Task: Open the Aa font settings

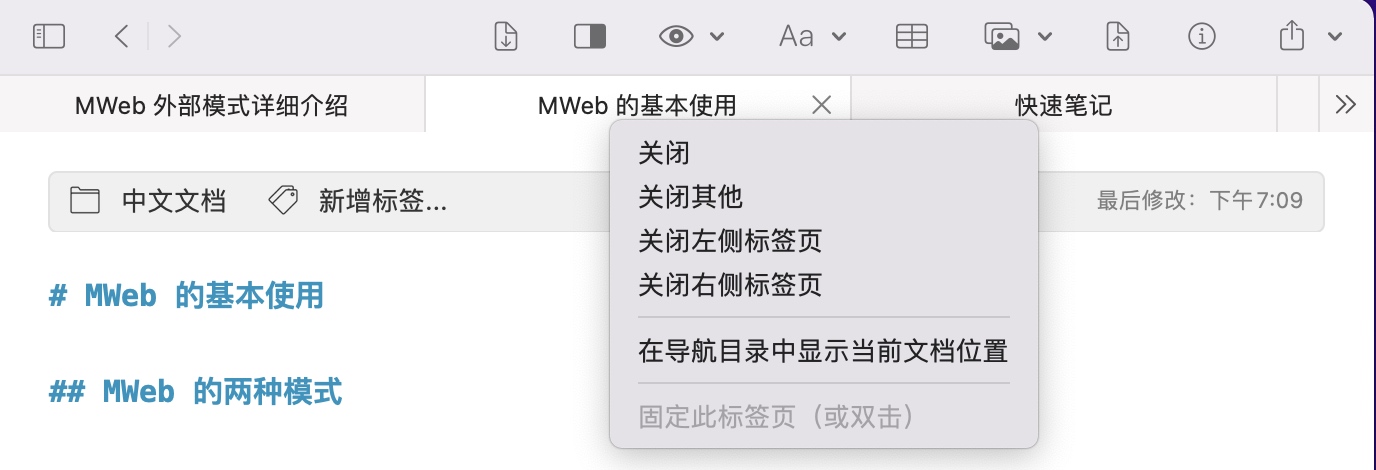Action: click(796, 37)
